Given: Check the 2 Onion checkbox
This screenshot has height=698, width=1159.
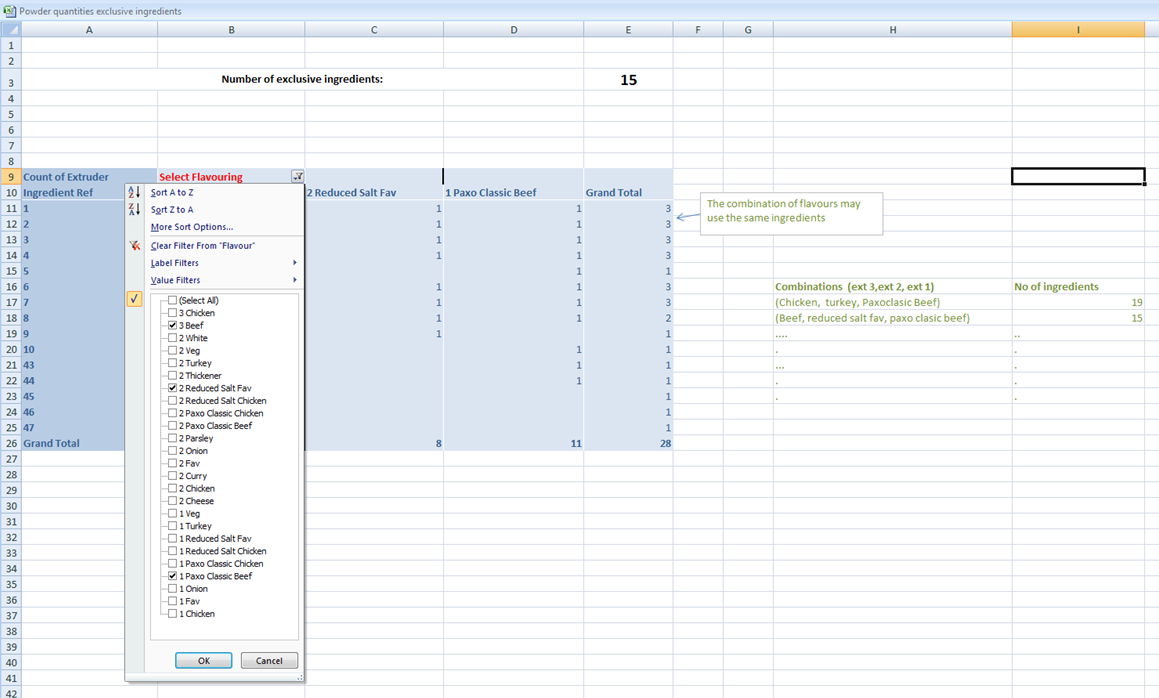Looking at the screenshot, I should tap(172, 451).
